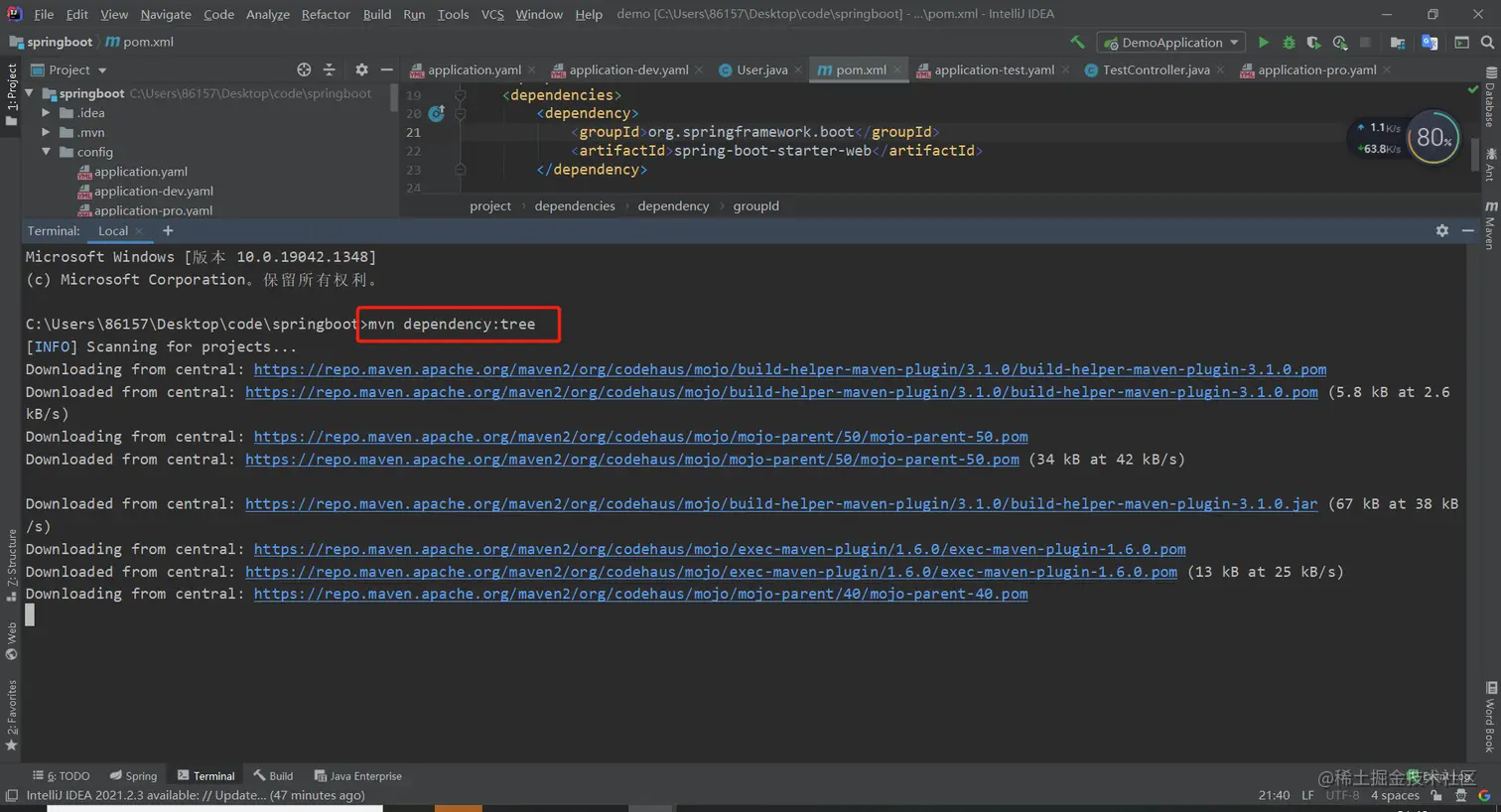
Task: Open Terminal panel settings gear
Action: pyautogui.click(x=1441, y=230)
